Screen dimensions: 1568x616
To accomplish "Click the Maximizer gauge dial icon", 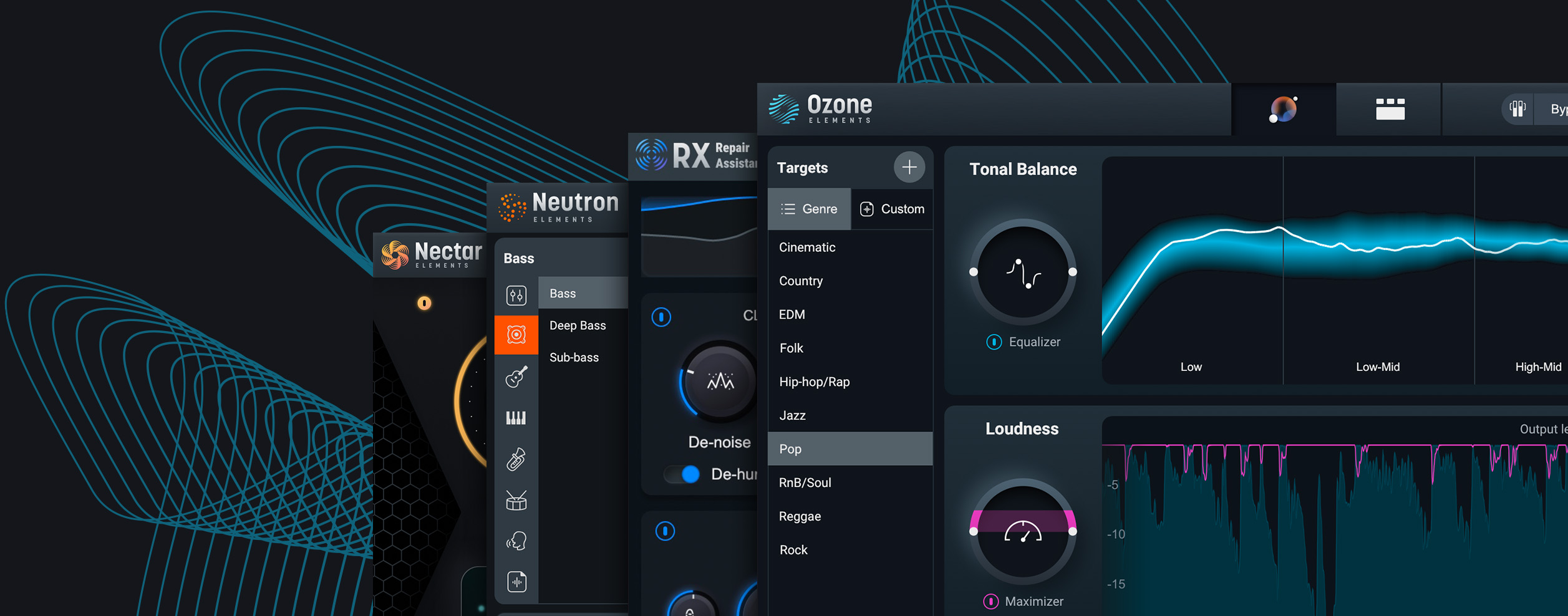I will tap(1023, 532).
